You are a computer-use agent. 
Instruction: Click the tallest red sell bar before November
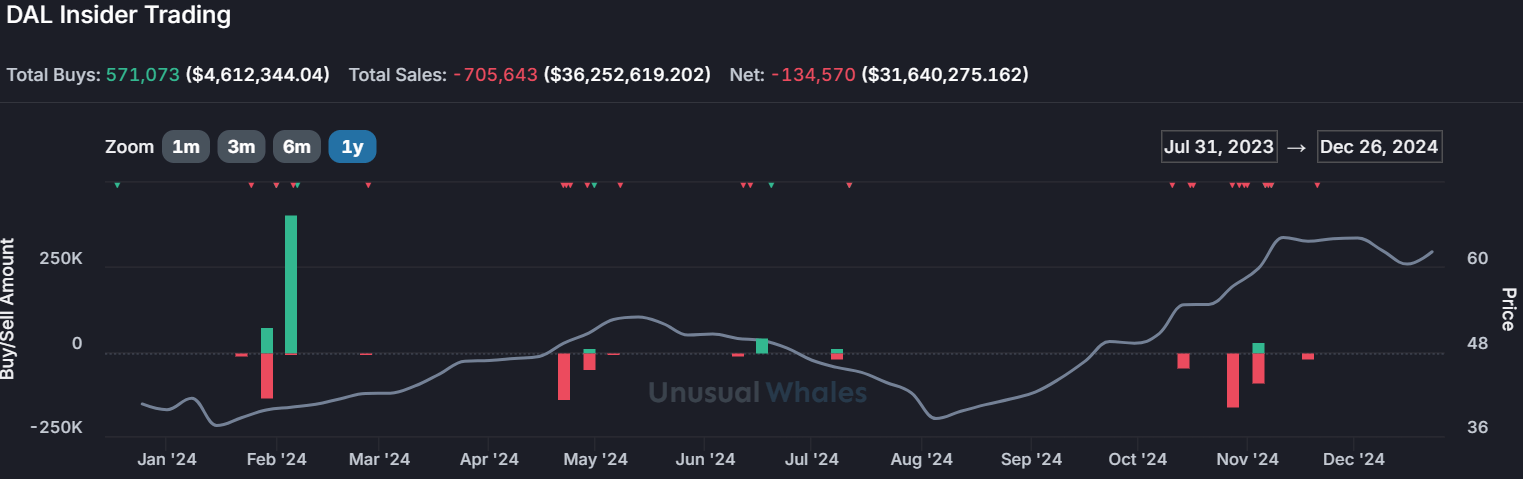tap(1233, 380)
